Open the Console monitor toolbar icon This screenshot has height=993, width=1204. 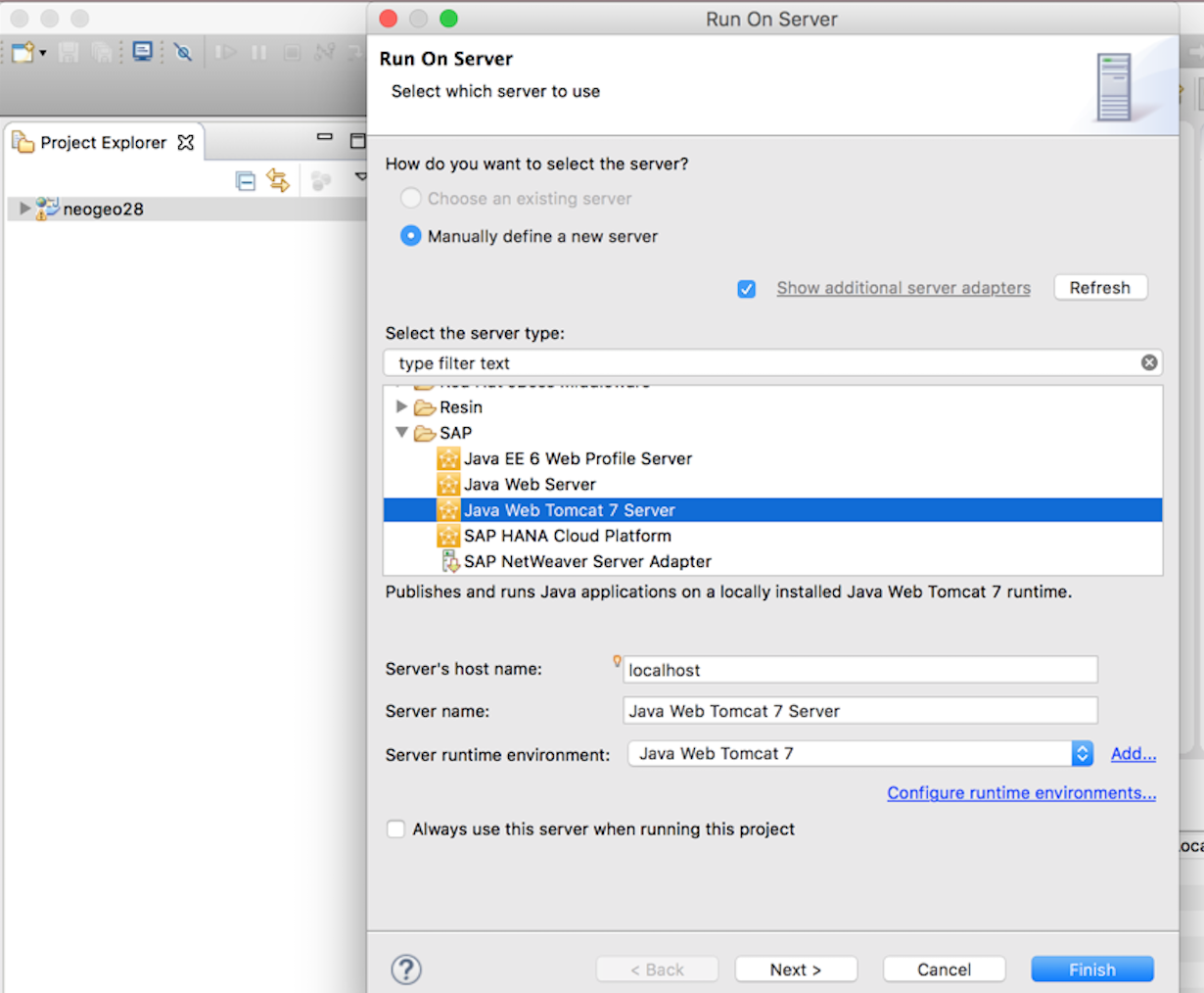click(143, 52)
